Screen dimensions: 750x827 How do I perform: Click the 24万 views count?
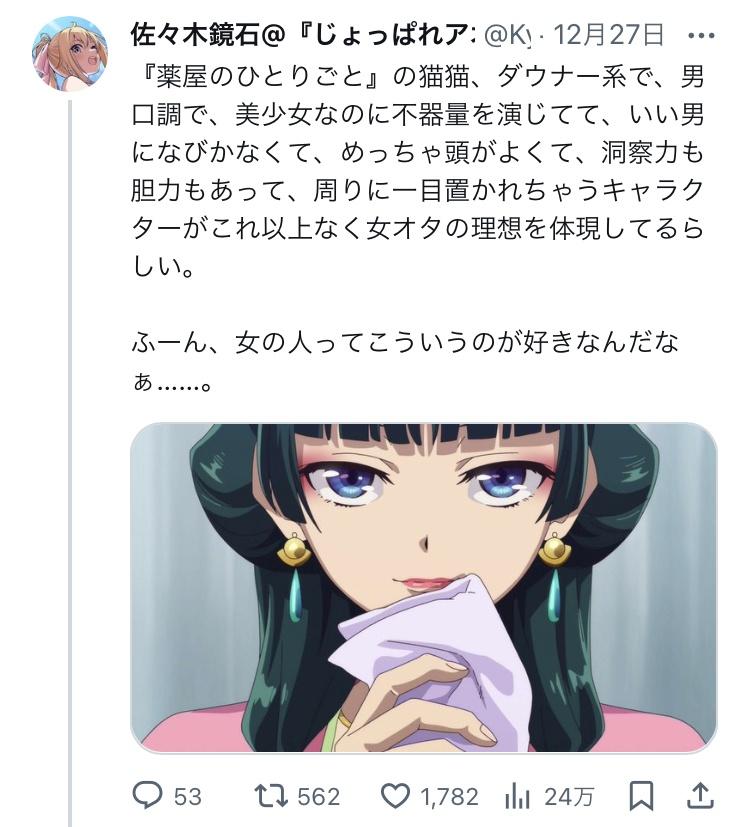click(x=569, y=796)
